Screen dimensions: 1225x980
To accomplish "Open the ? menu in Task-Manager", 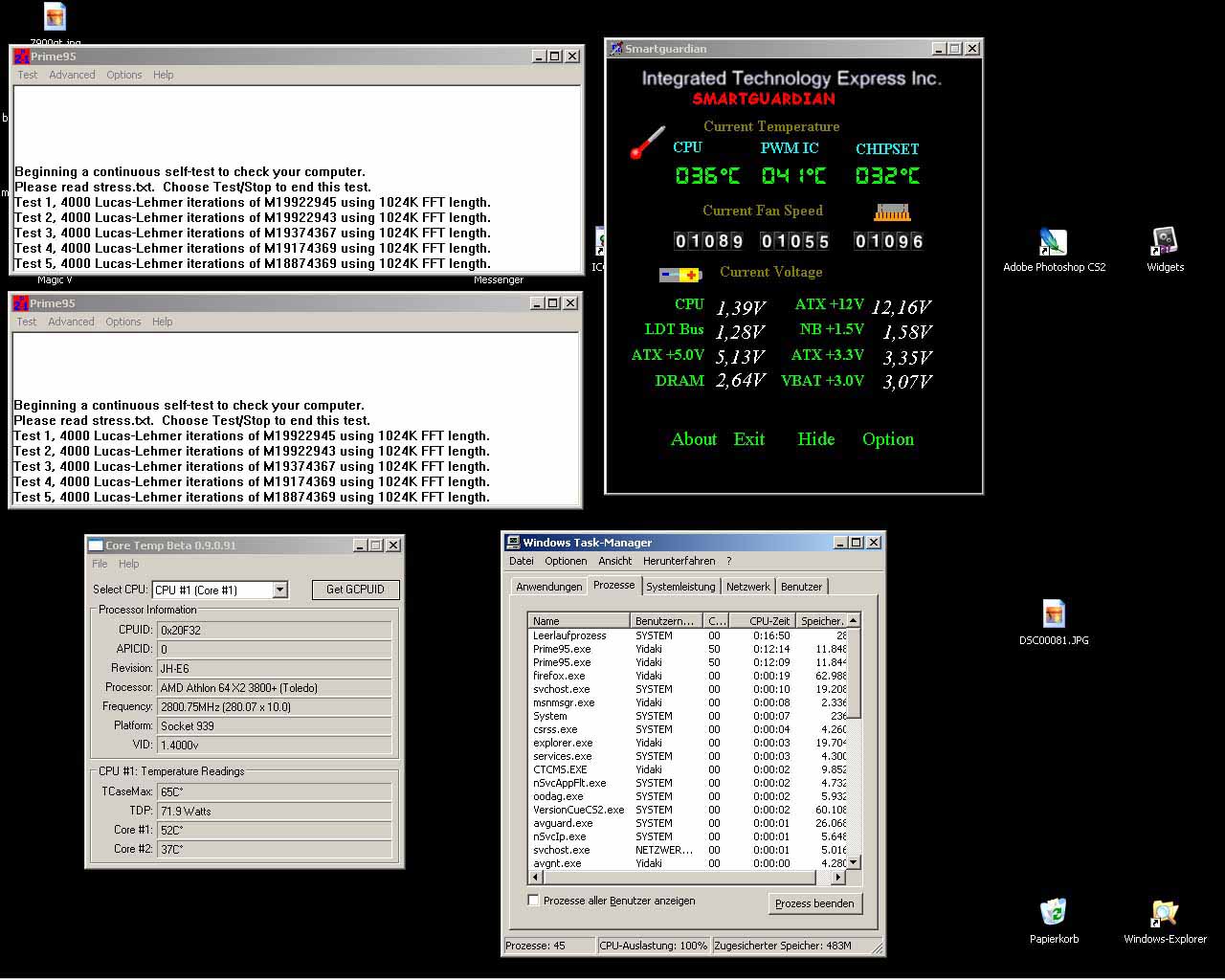I will 728,561.
